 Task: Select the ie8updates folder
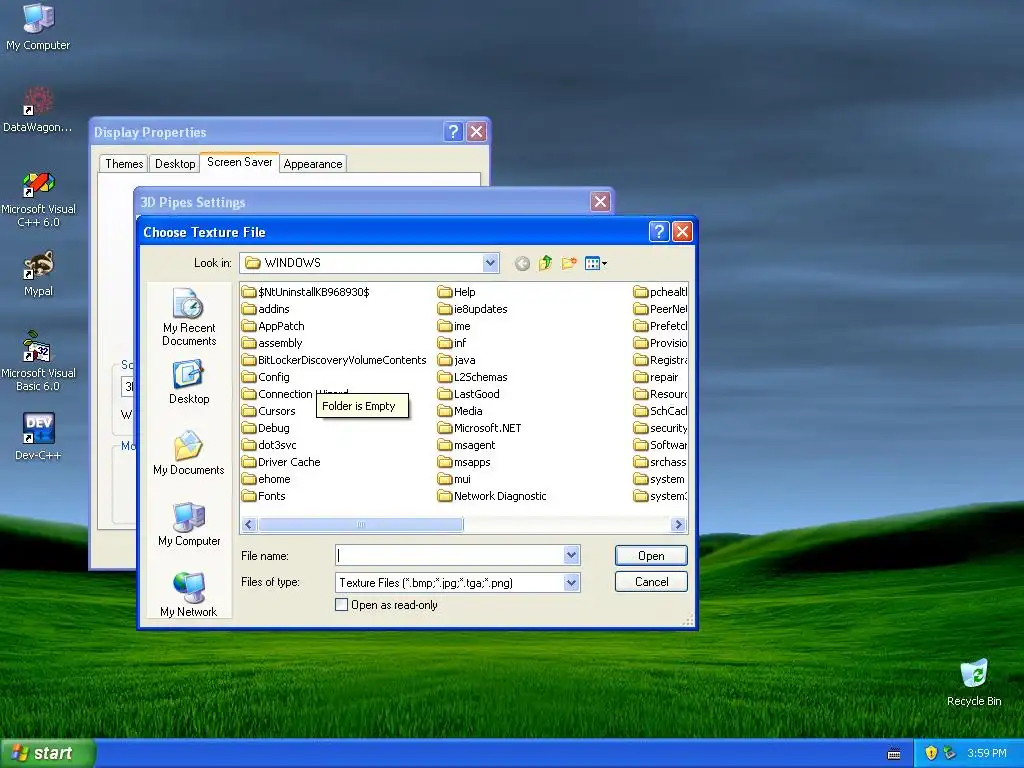coord(472,309)
